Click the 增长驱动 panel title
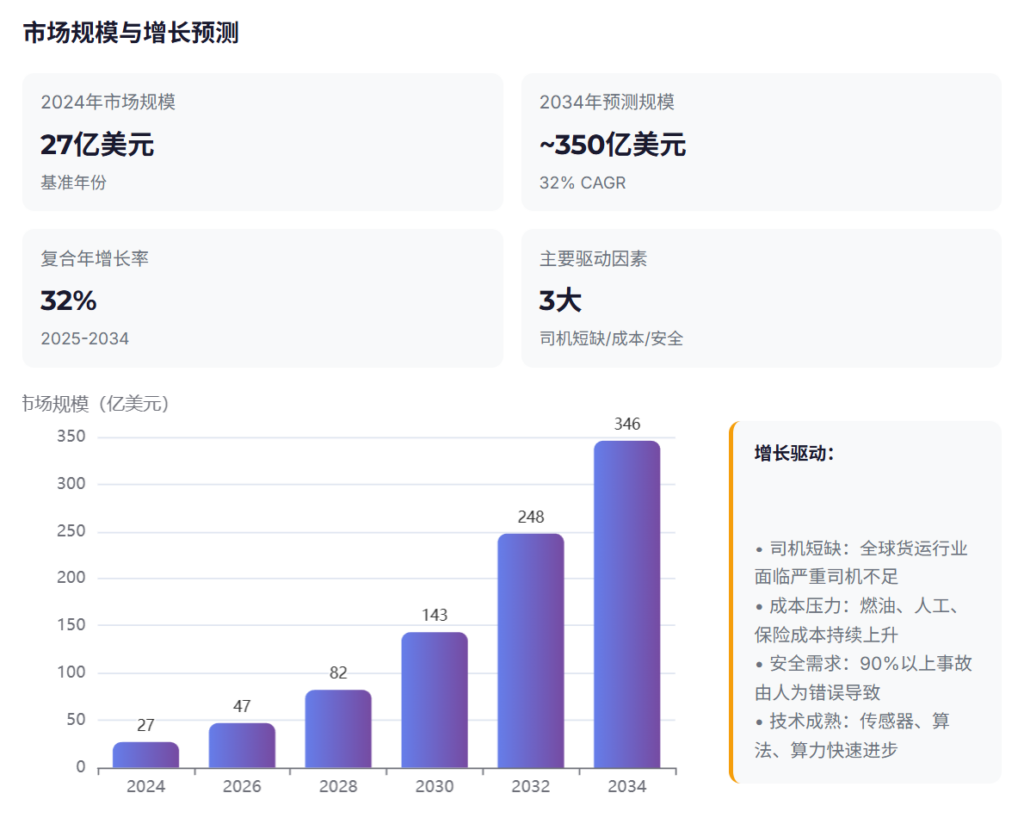The image size is (1024, 824). click(x=794, y=453)
